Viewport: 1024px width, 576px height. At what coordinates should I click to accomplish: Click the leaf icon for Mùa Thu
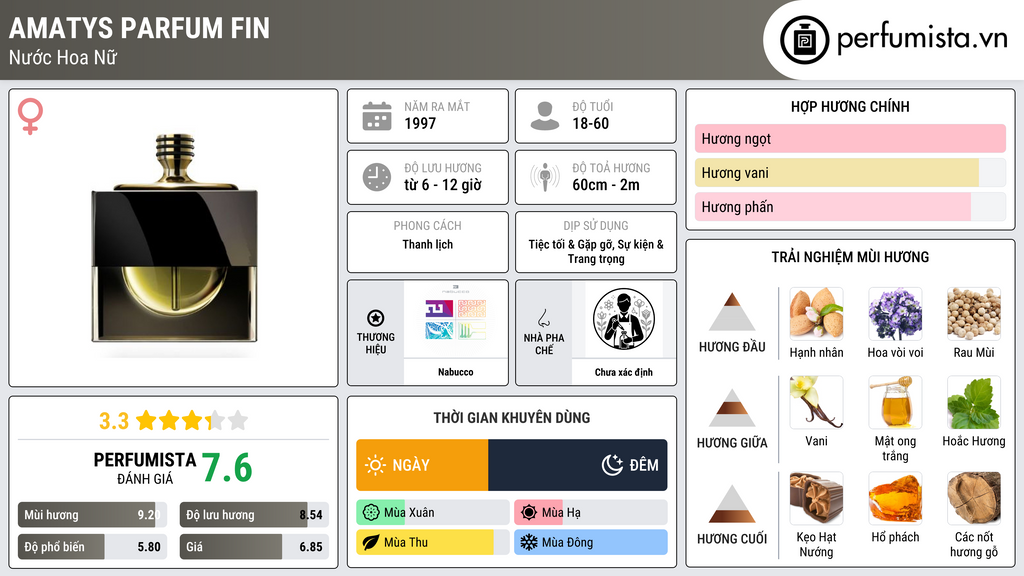click(x=371, y=542)
